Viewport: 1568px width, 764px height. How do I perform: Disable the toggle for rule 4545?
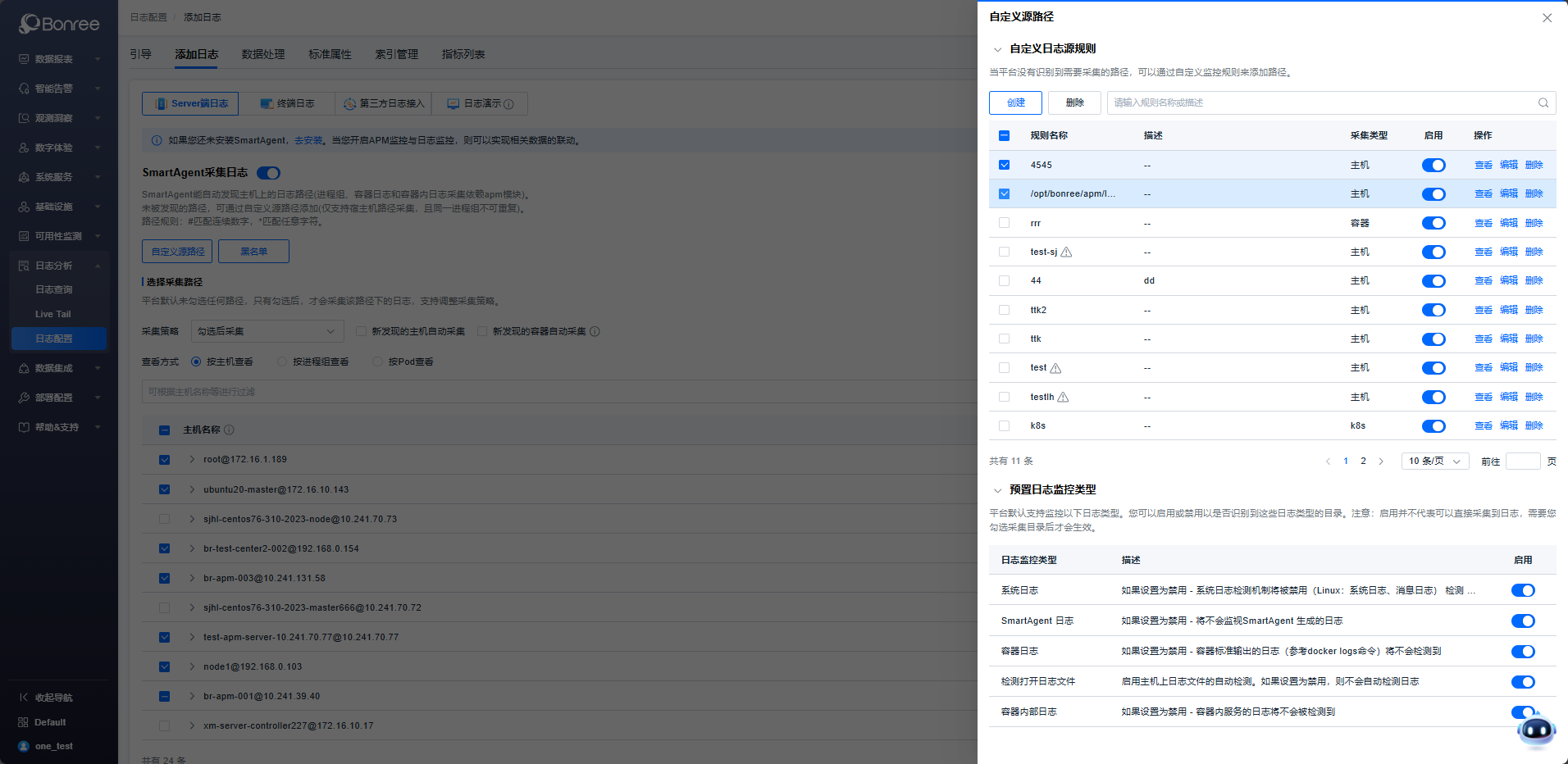click(x=1434, y=166)
